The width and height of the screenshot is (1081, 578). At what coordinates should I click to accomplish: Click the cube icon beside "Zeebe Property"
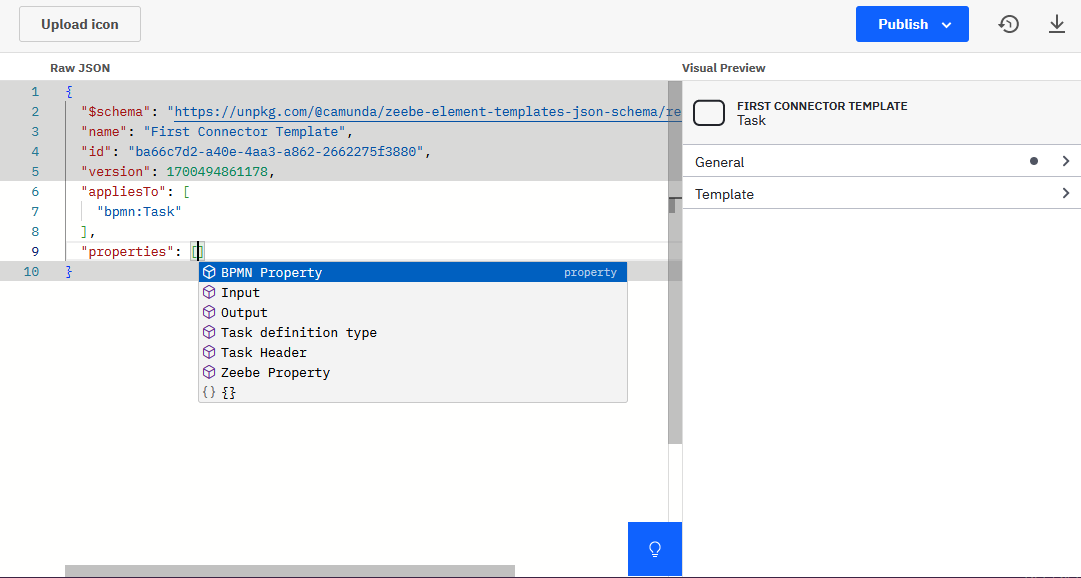tap(209, 372)
